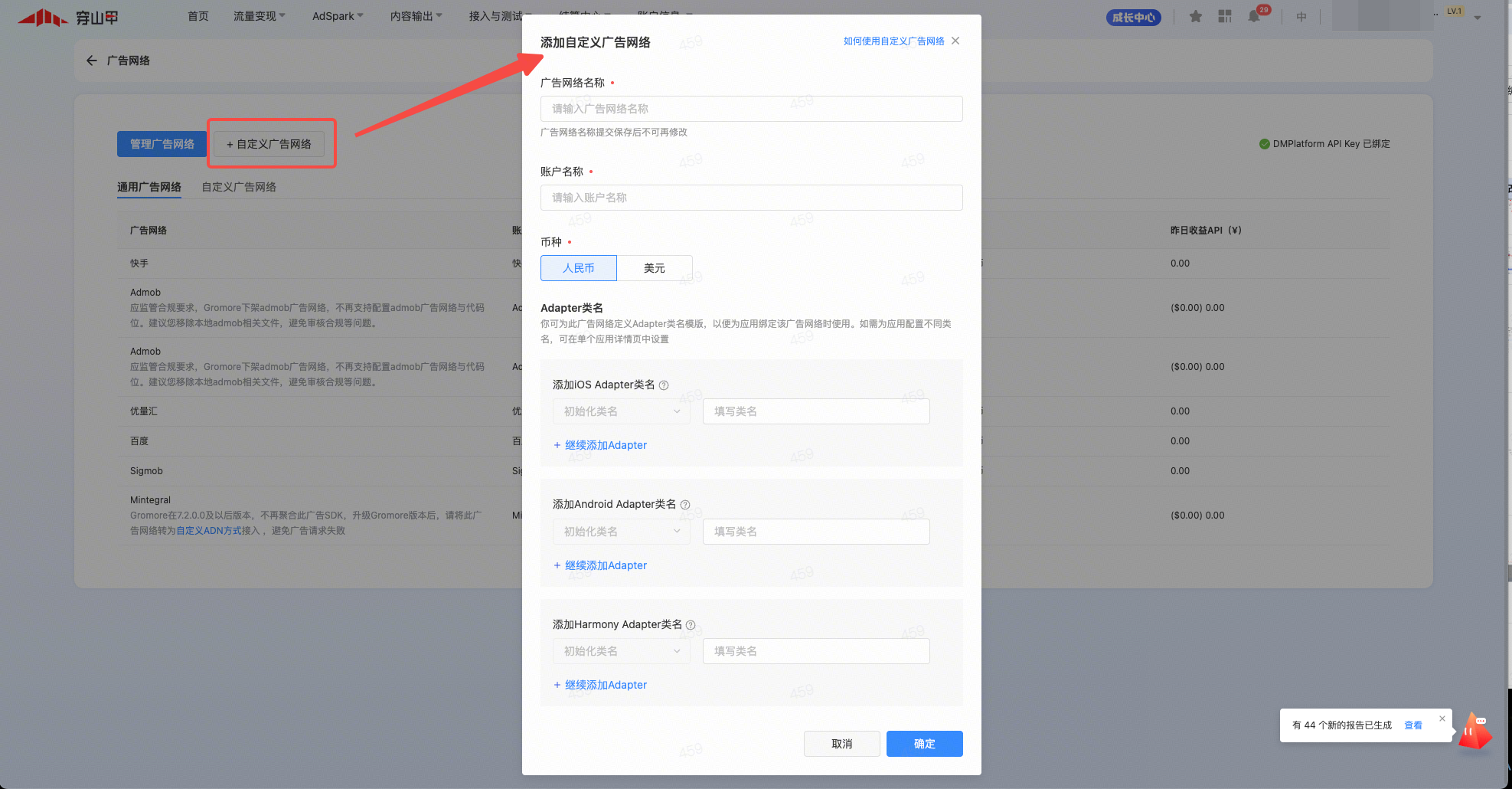Click the notification bell icon

(x=1254, y=16)
